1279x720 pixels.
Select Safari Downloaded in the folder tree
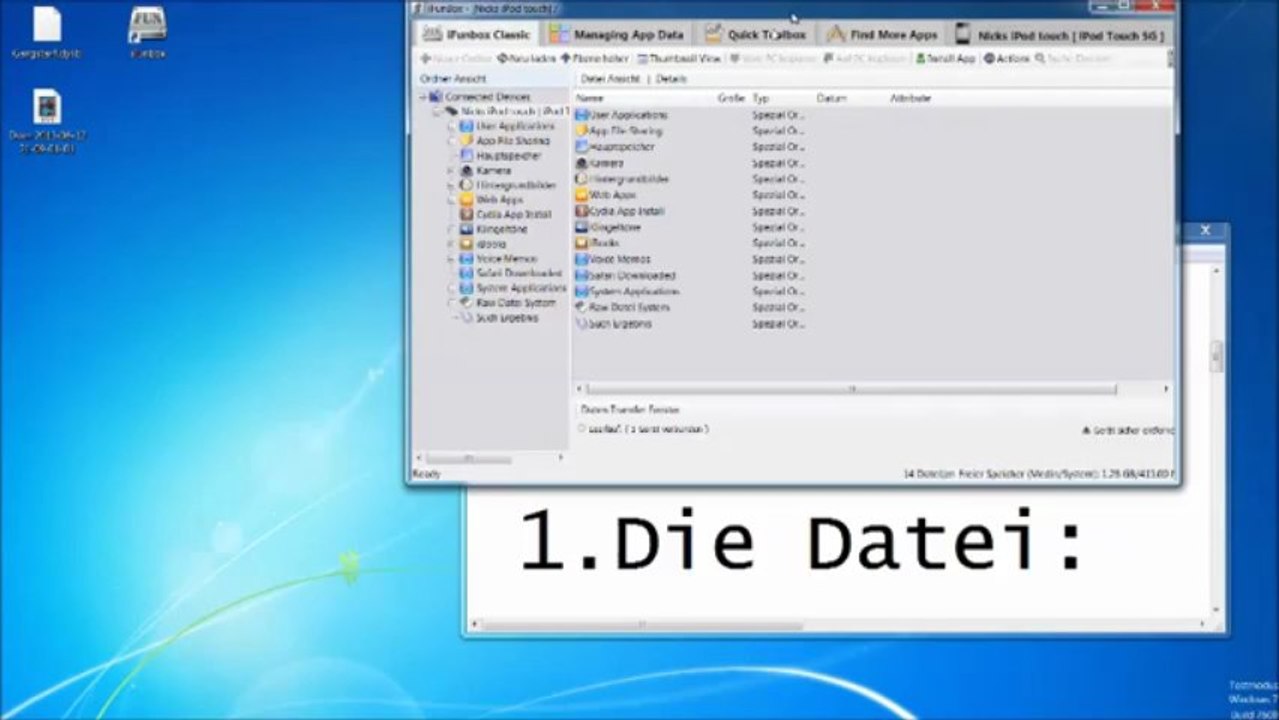point(519,273)
